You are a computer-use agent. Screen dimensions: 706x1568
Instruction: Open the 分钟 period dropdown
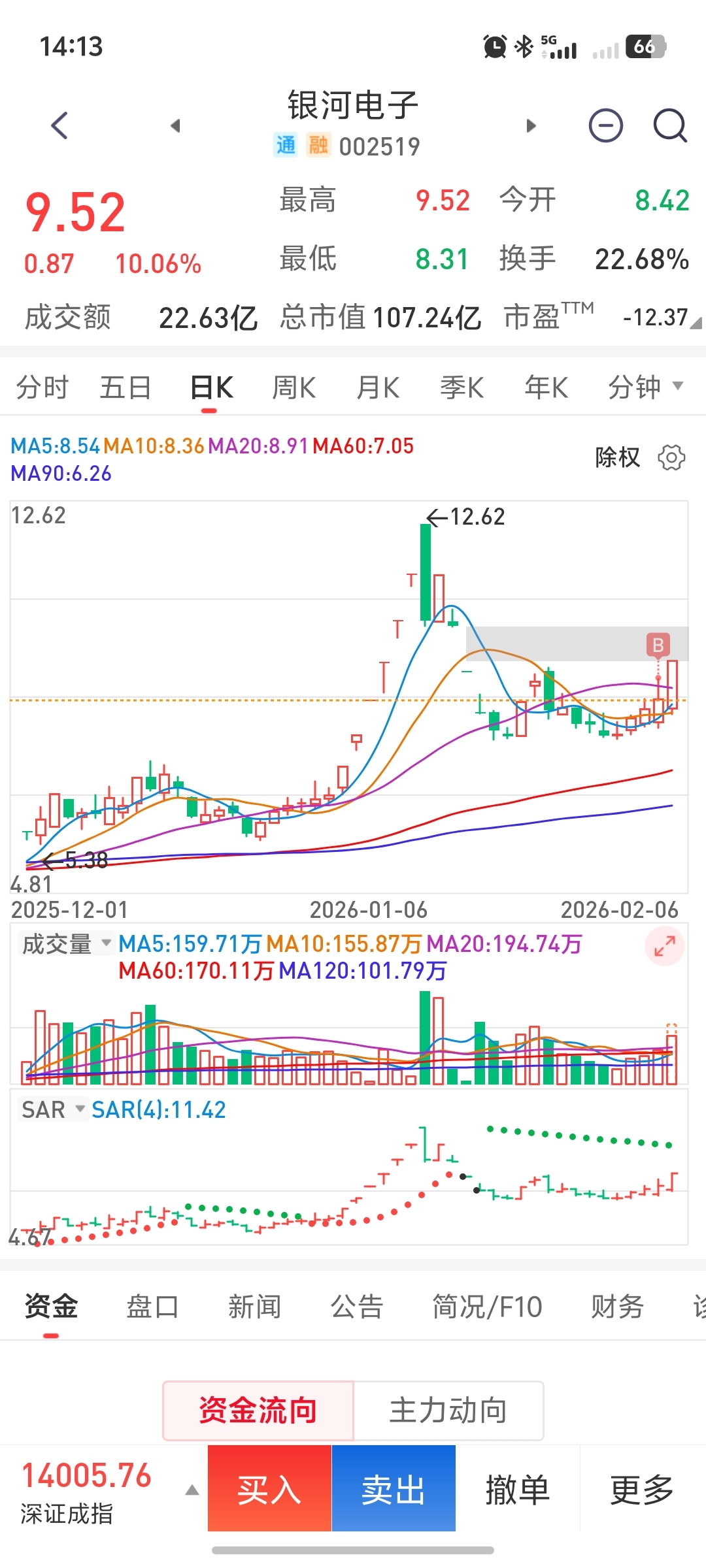point(645,387)
